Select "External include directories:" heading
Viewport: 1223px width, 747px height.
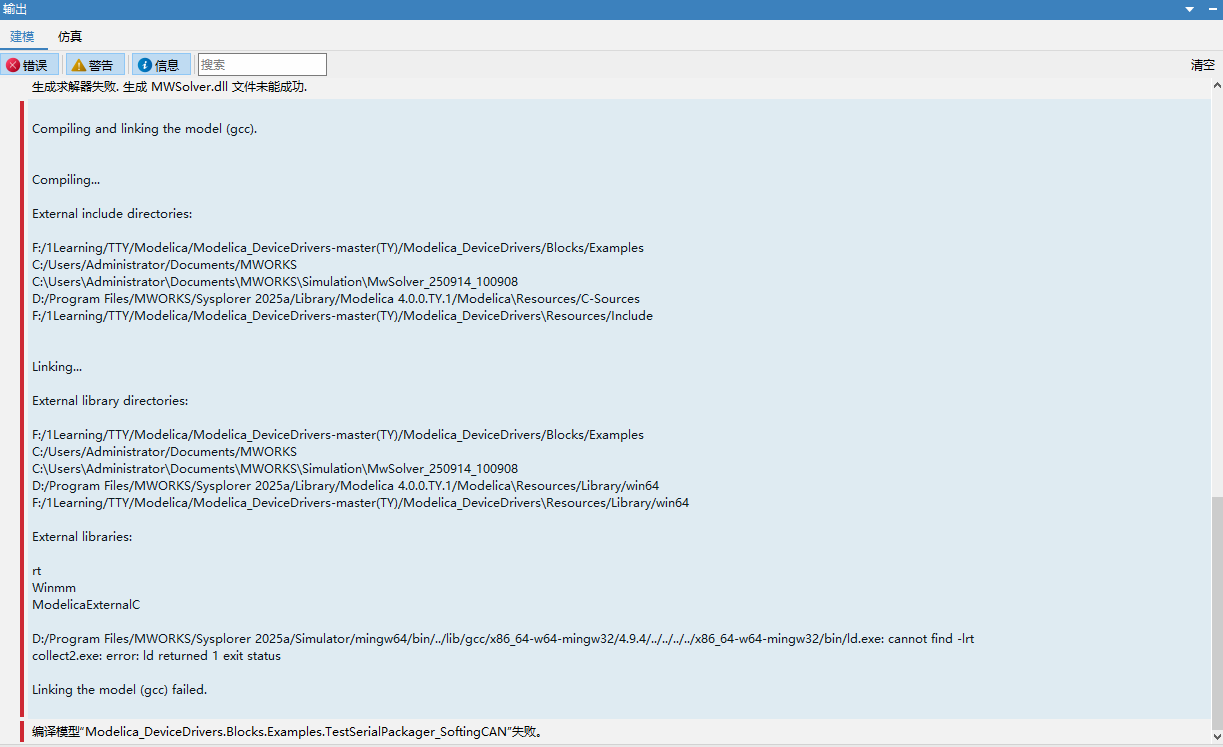(112, 214)
